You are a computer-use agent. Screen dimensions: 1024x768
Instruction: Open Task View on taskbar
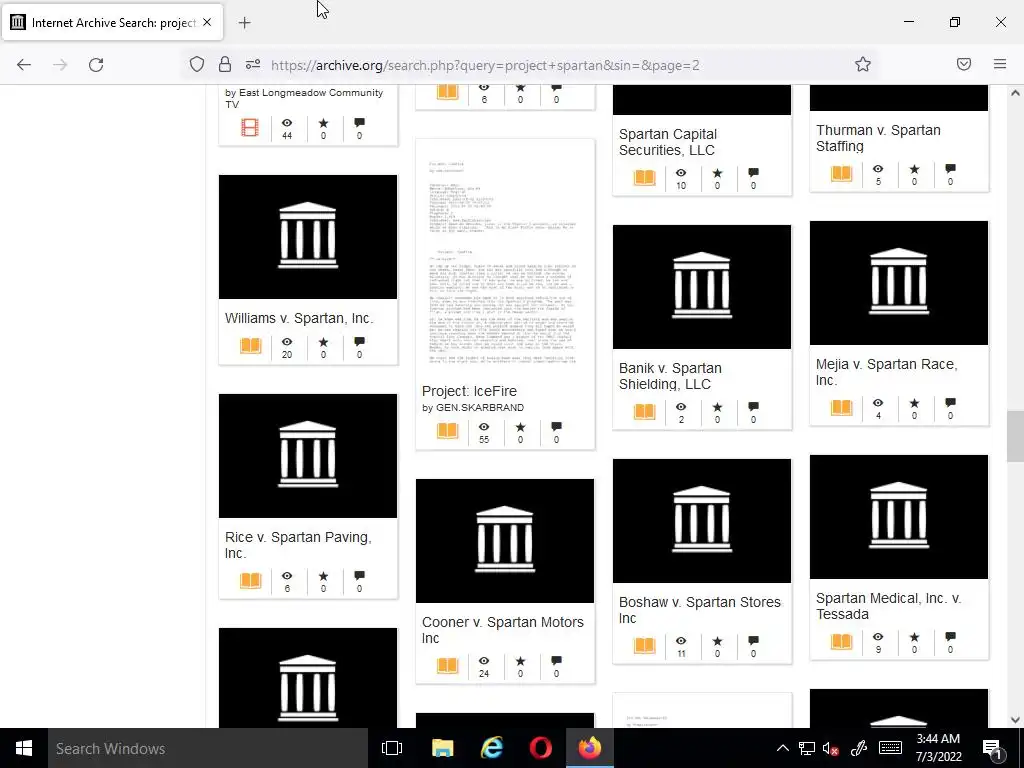point(392,748)
